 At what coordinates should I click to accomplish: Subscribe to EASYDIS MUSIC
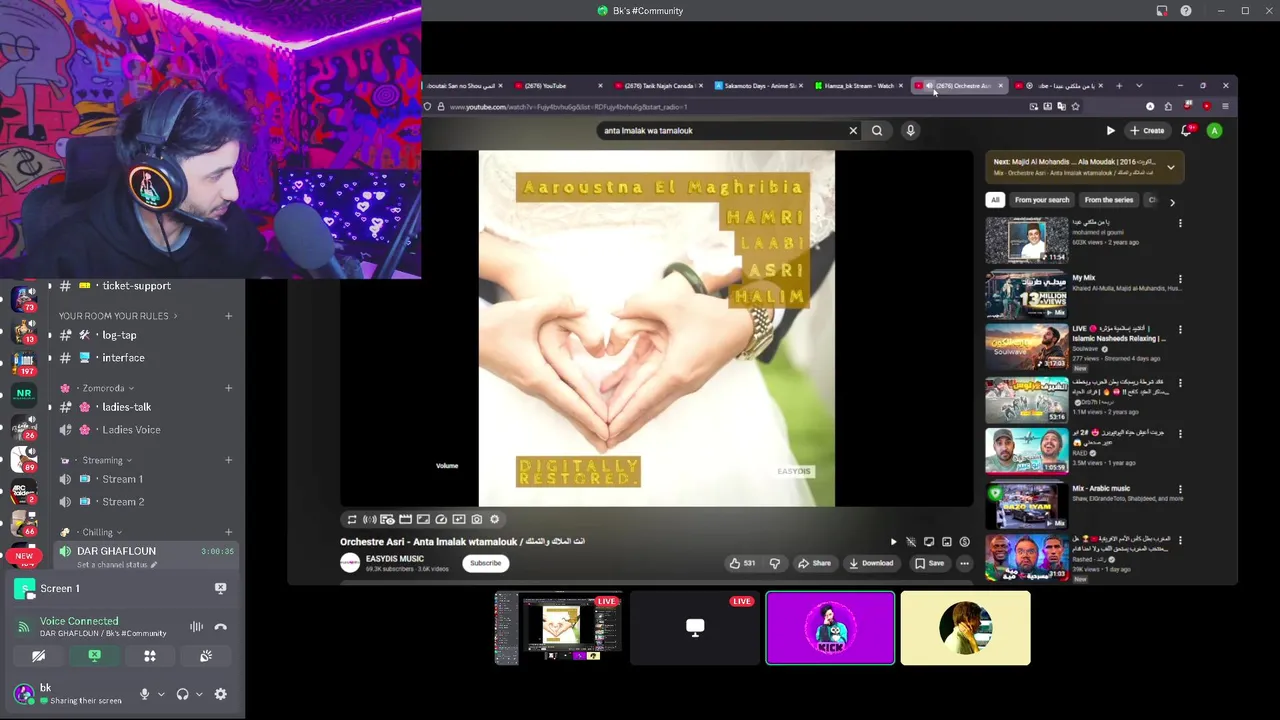pos(485,563)
